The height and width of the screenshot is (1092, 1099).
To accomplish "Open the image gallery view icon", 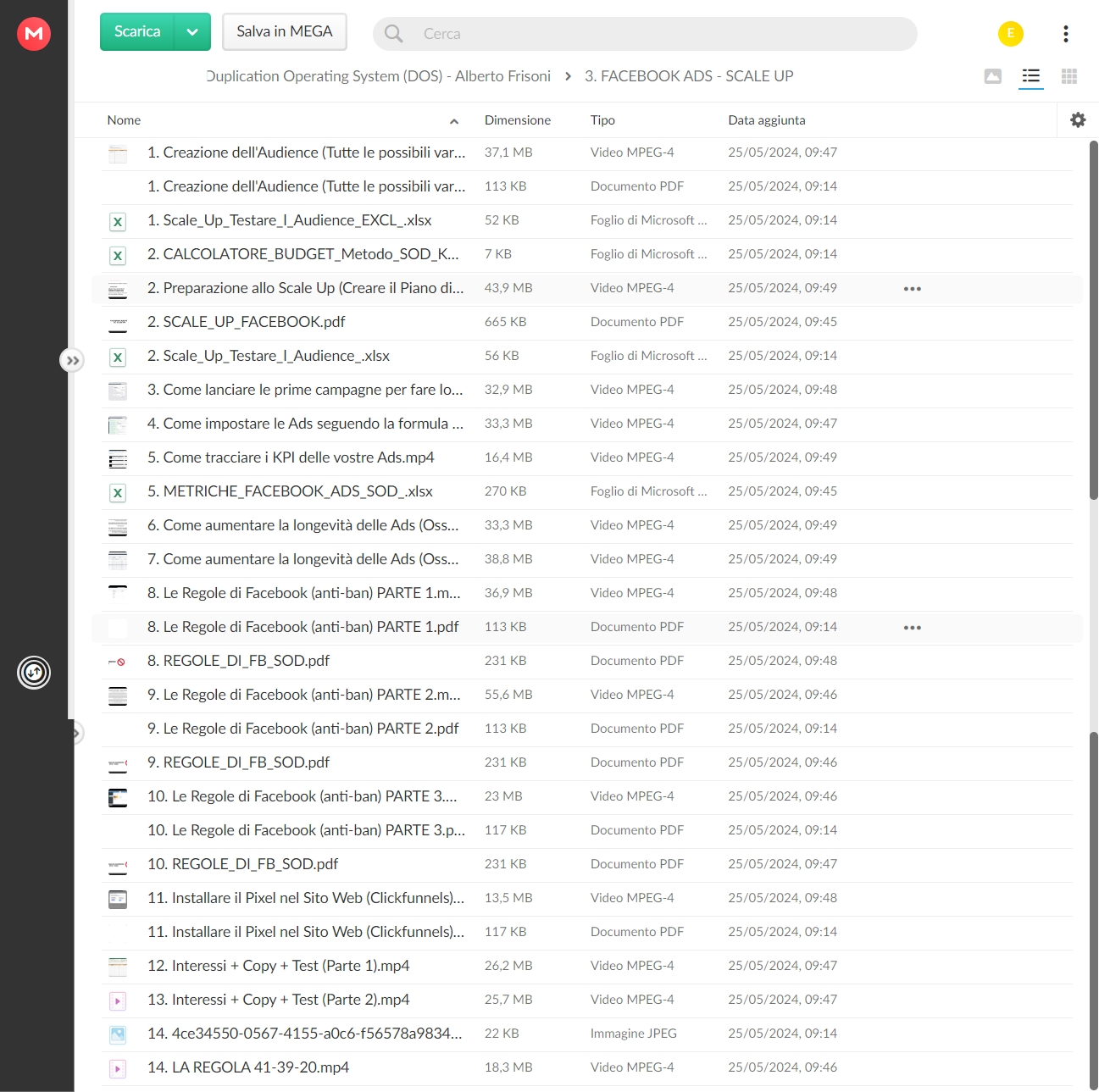I will pyautogui.click(x=993, y=76).
